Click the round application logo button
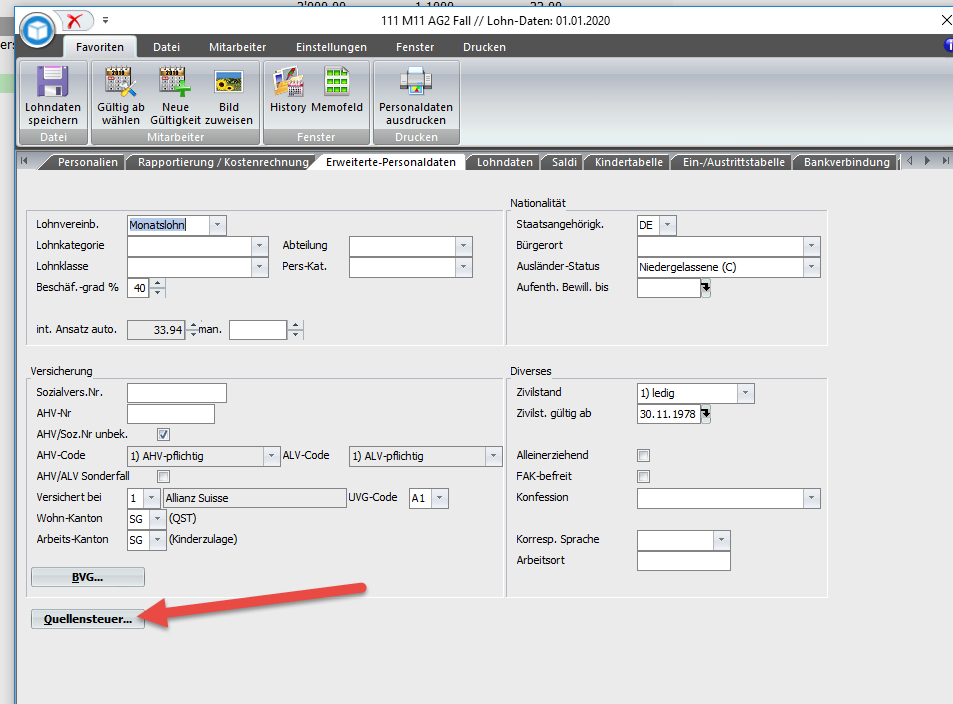953x704 pixels. 37,31
